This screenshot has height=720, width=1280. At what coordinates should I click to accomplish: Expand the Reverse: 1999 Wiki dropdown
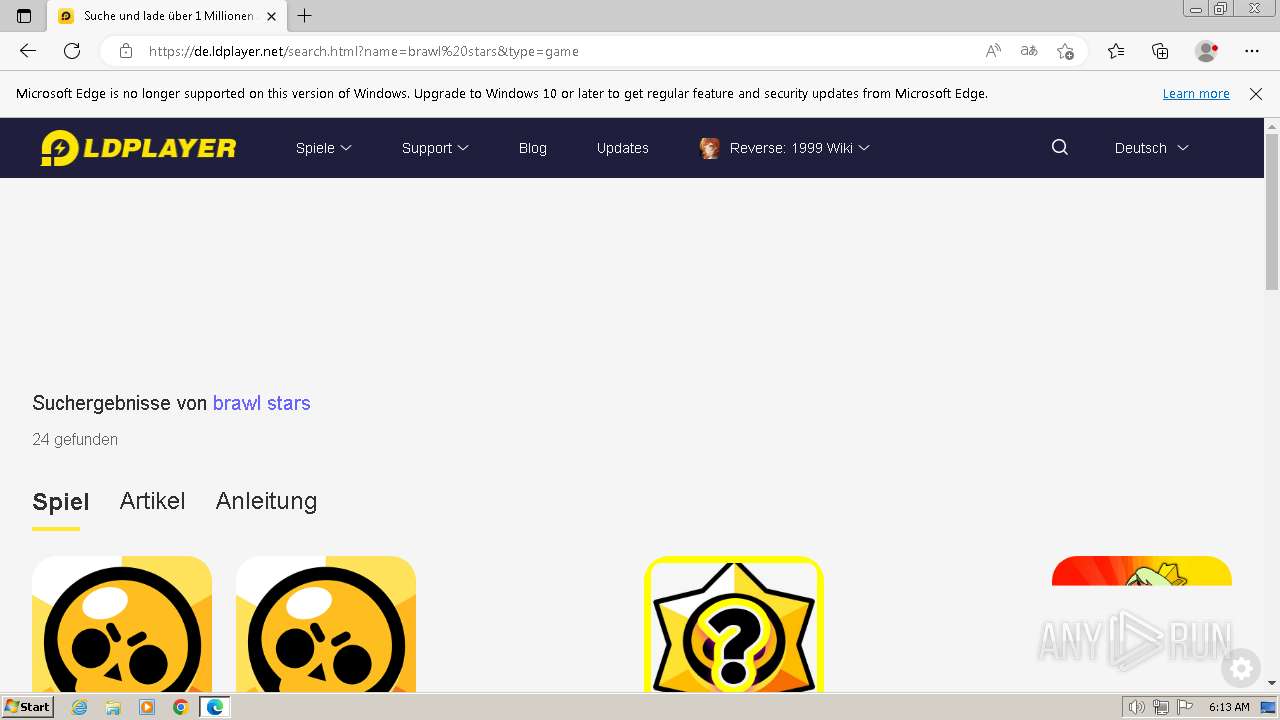point(800,148)
